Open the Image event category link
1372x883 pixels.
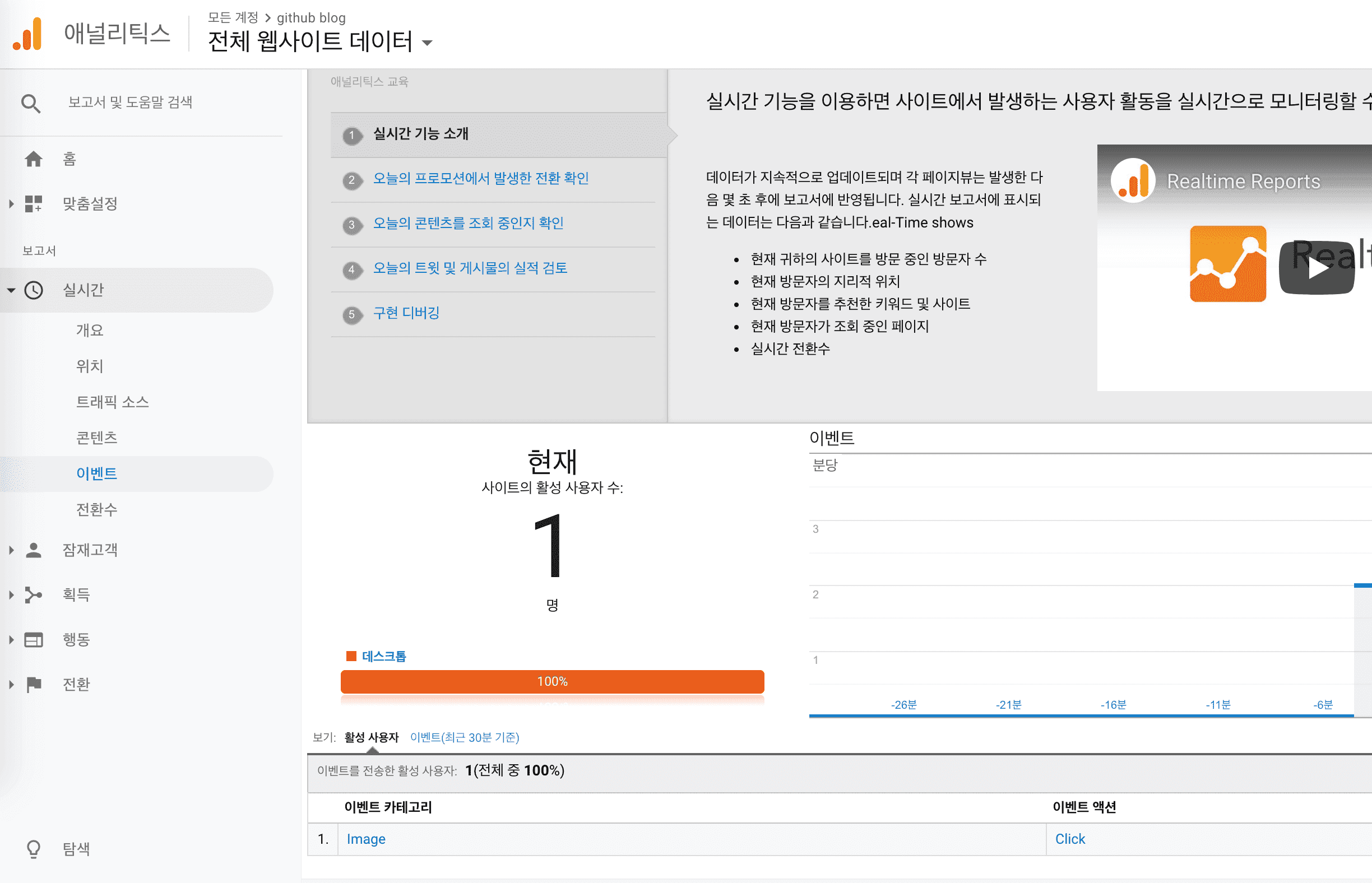pyautogui.click(x=366, y=839)
